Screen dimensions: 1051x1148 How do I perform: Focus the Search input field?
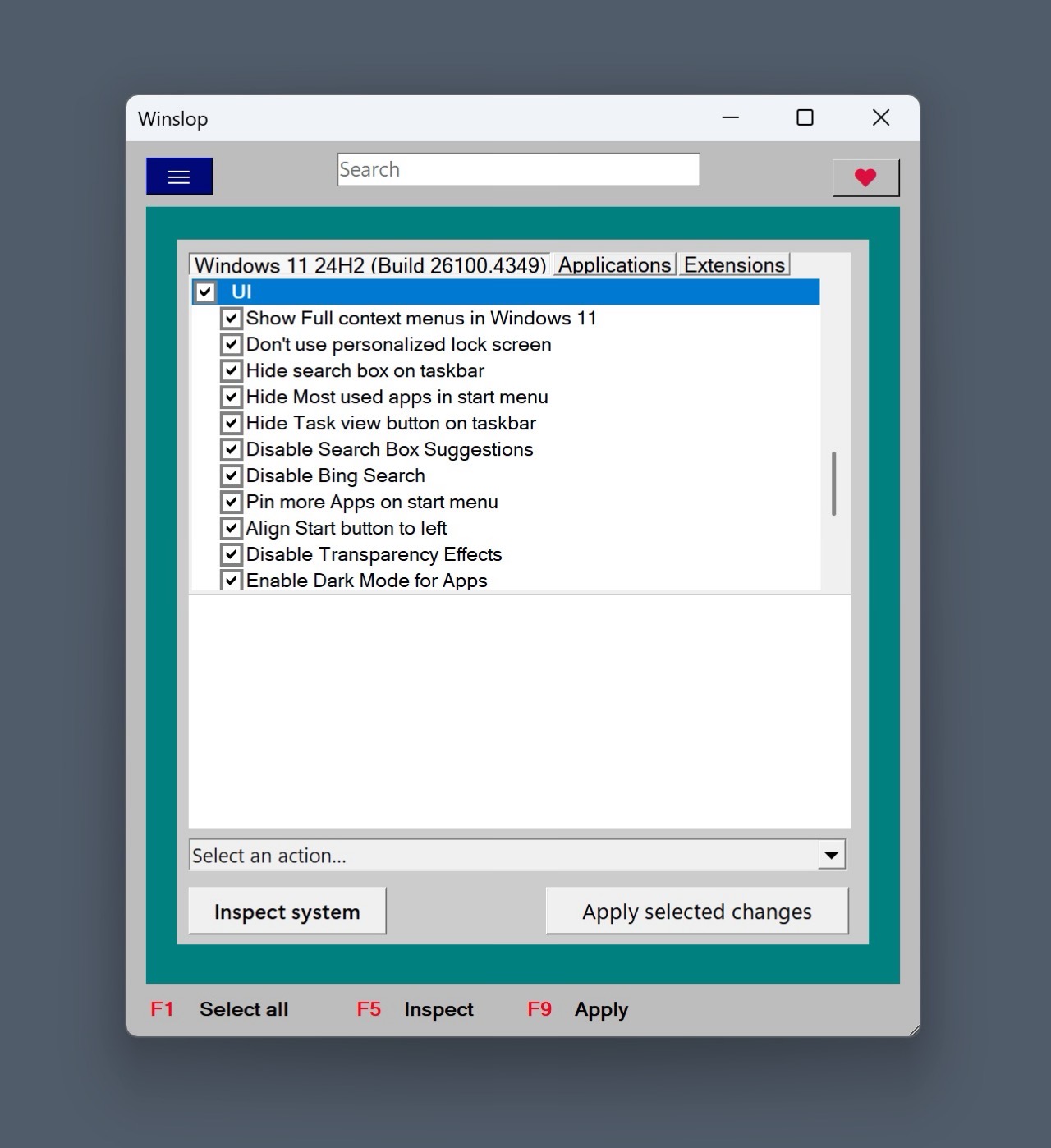click(x=518, y=170)
